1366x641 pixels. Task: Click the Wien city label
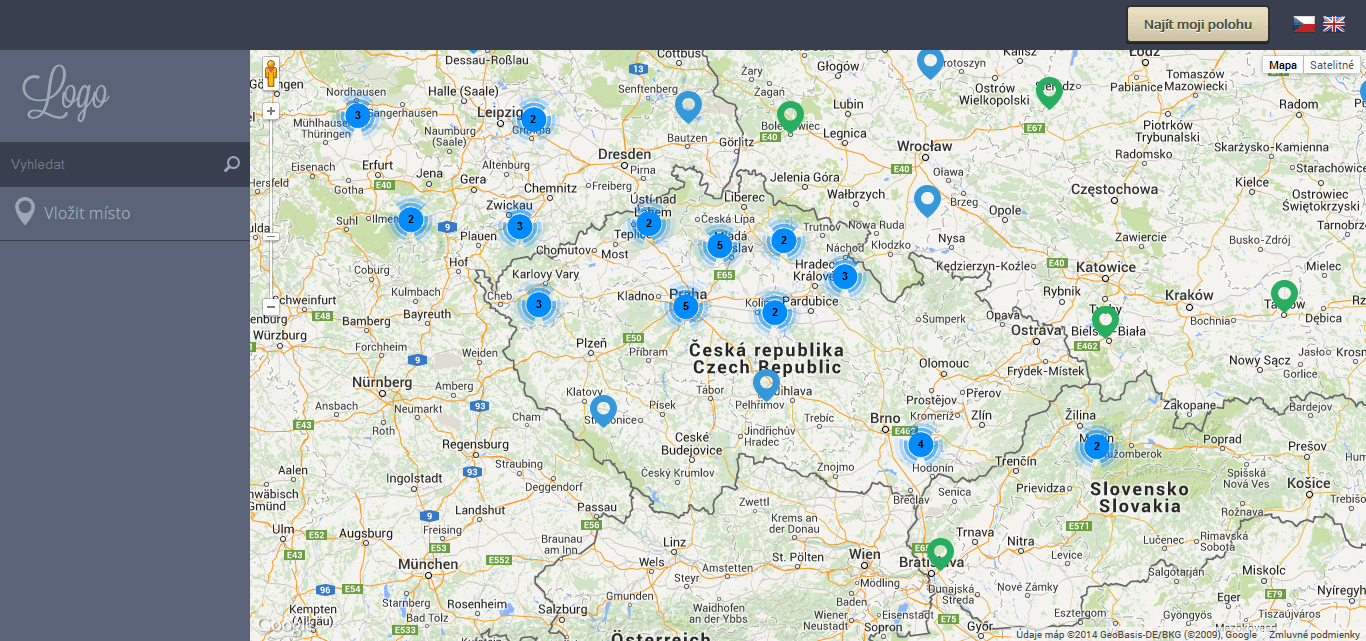click(864, 553)
